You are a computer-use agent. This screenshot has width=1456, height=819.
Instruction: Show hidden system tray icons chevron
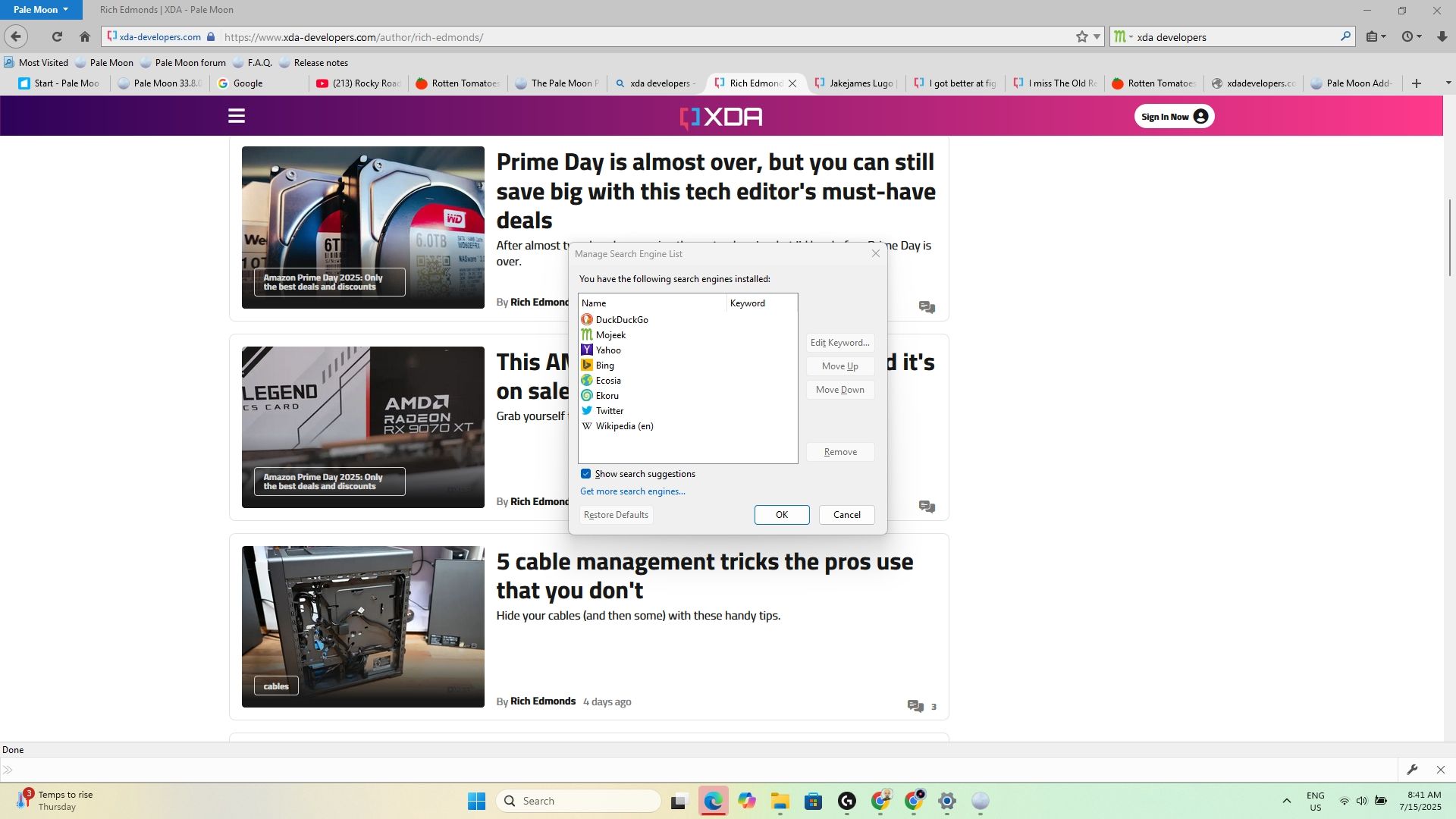[1286, 801]
